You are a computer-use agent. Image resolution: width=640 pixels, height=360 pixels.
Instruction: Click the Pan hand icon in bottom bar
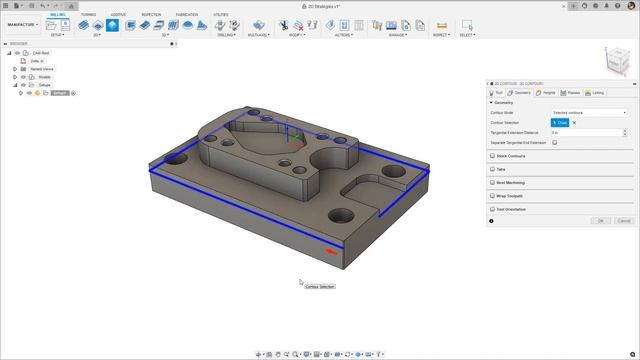pyautogui.click(x=278, y=354)
